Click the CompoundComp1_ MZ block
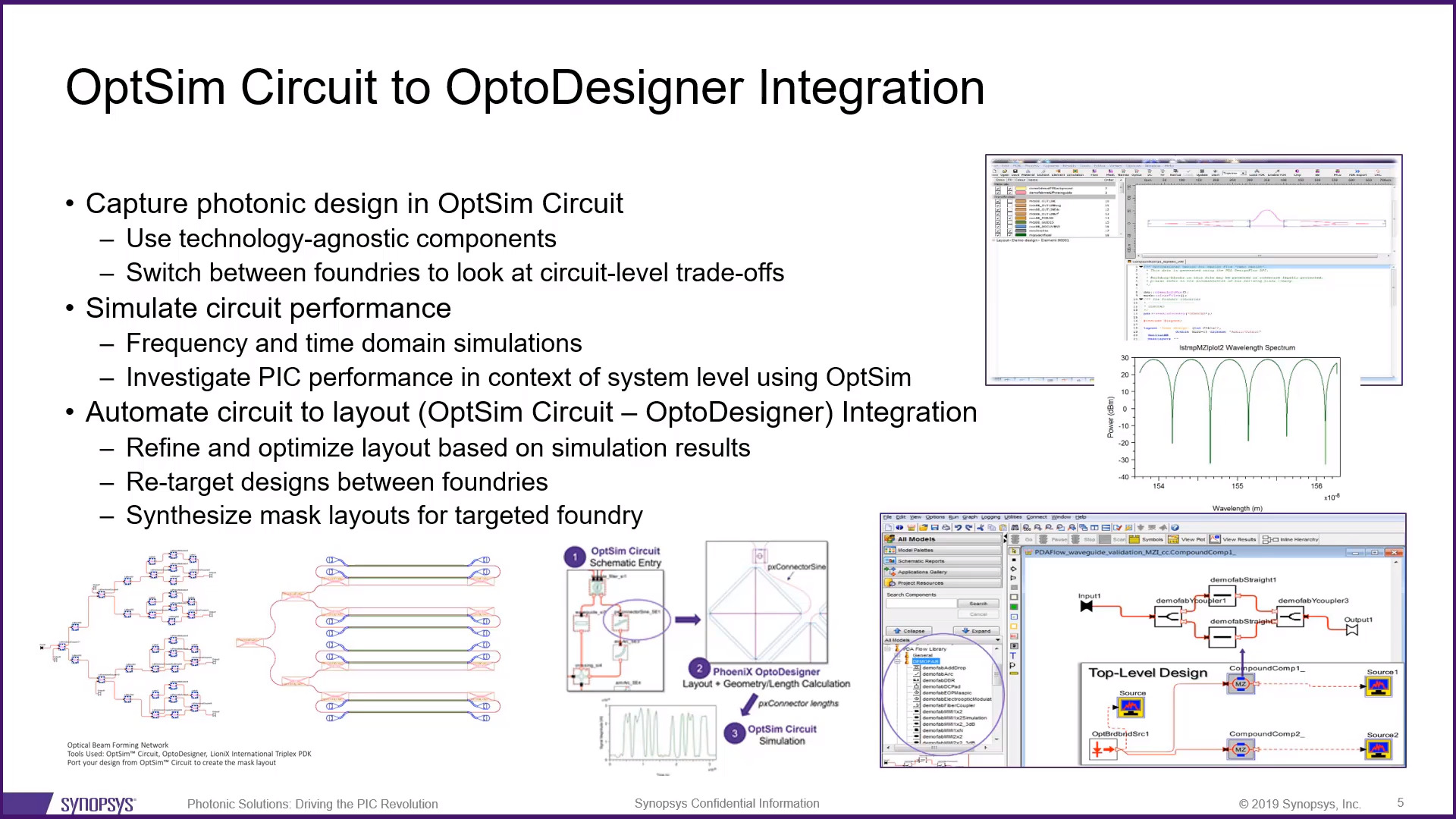This screenshot has width=1456, height=819. (1241, 684)
